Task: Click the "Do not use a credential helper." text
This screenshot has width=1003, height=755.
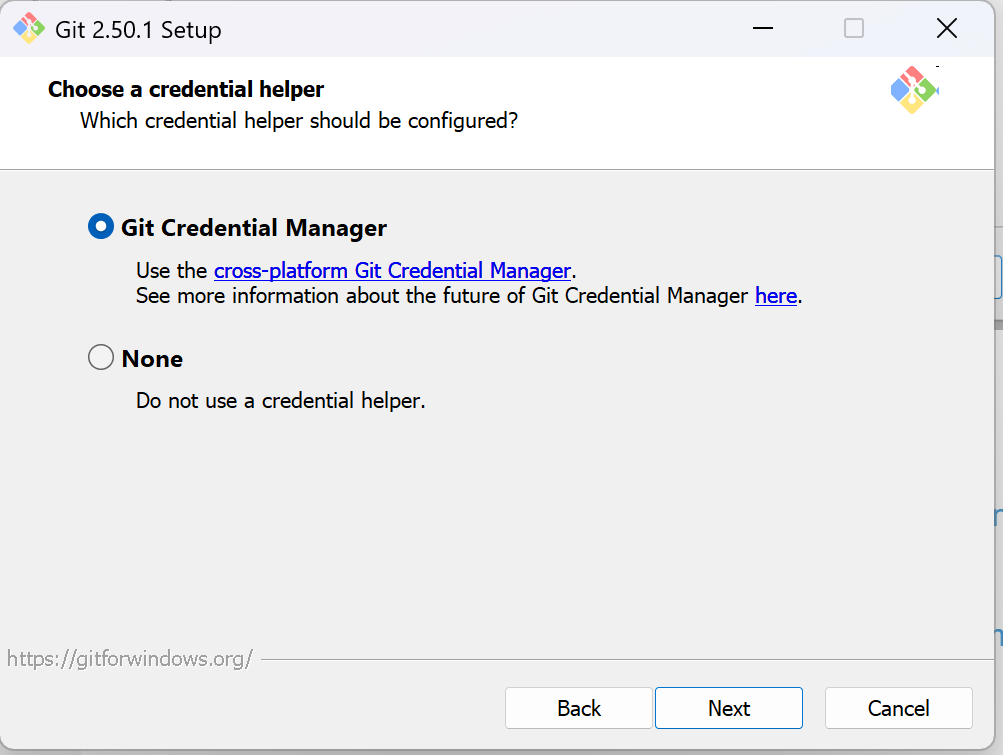Action: (280, 401)
